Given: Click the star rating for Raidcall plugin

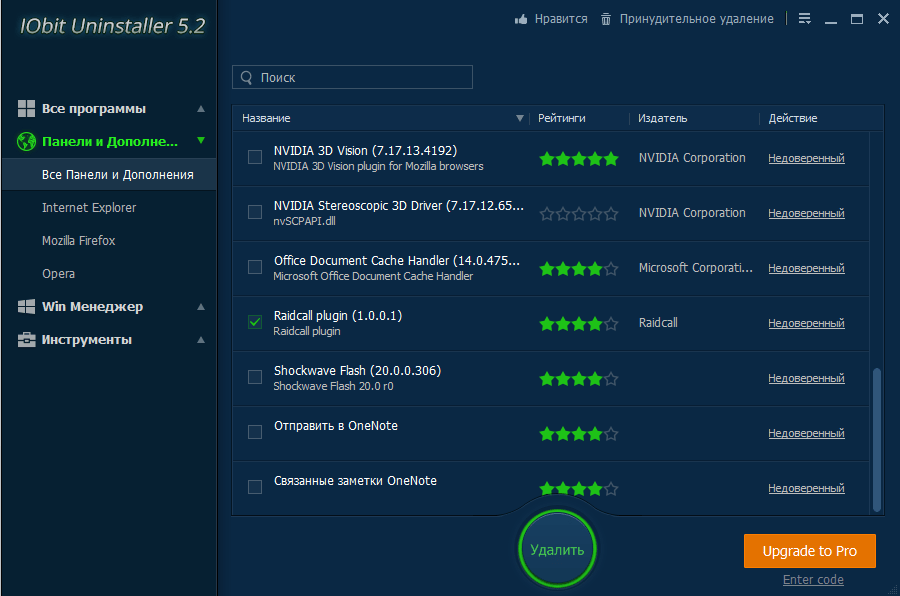Looking at the screenshot, I should click(579, 324).
